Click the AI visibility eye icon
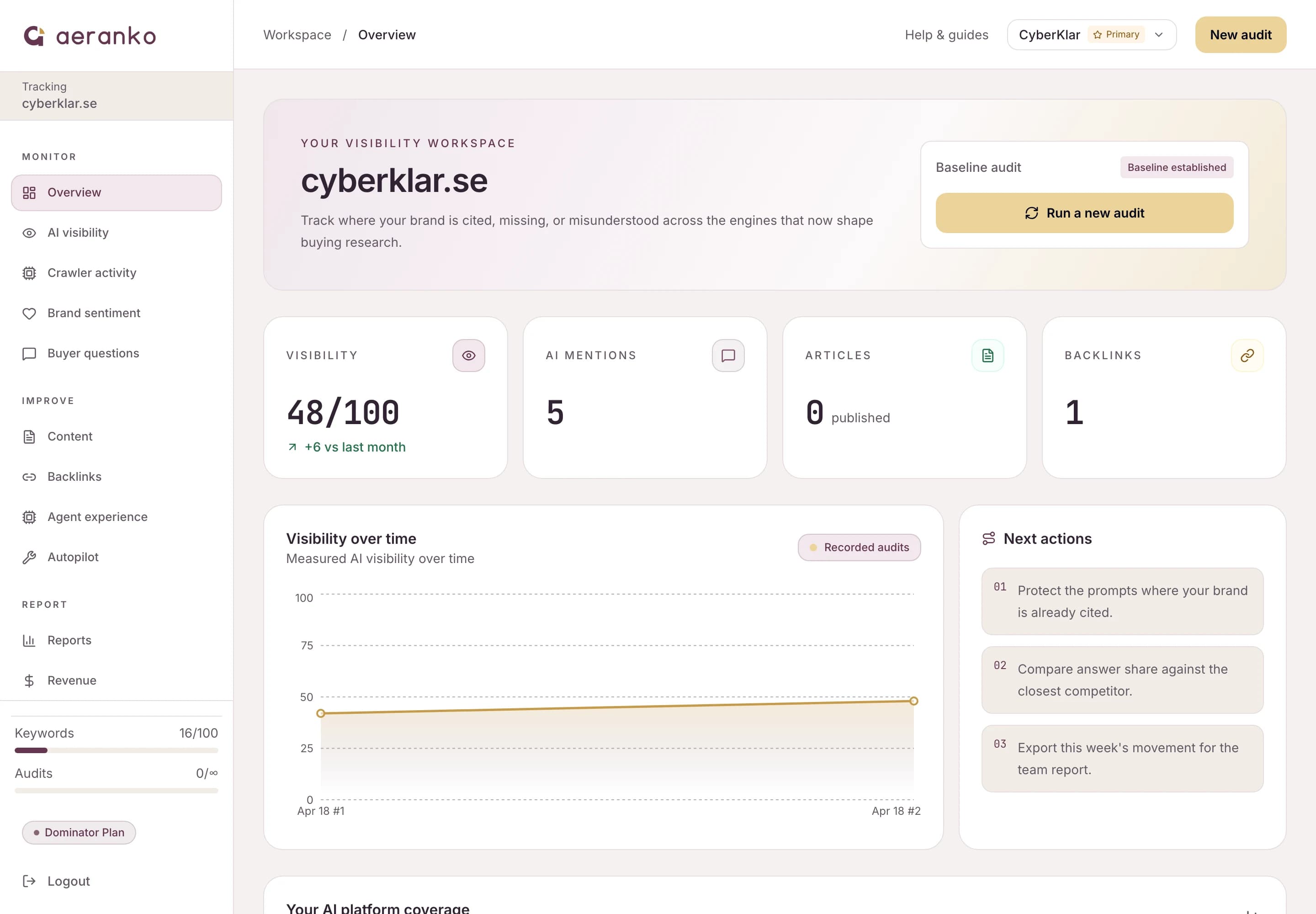 pyautogui.click(x=29, y=233)
